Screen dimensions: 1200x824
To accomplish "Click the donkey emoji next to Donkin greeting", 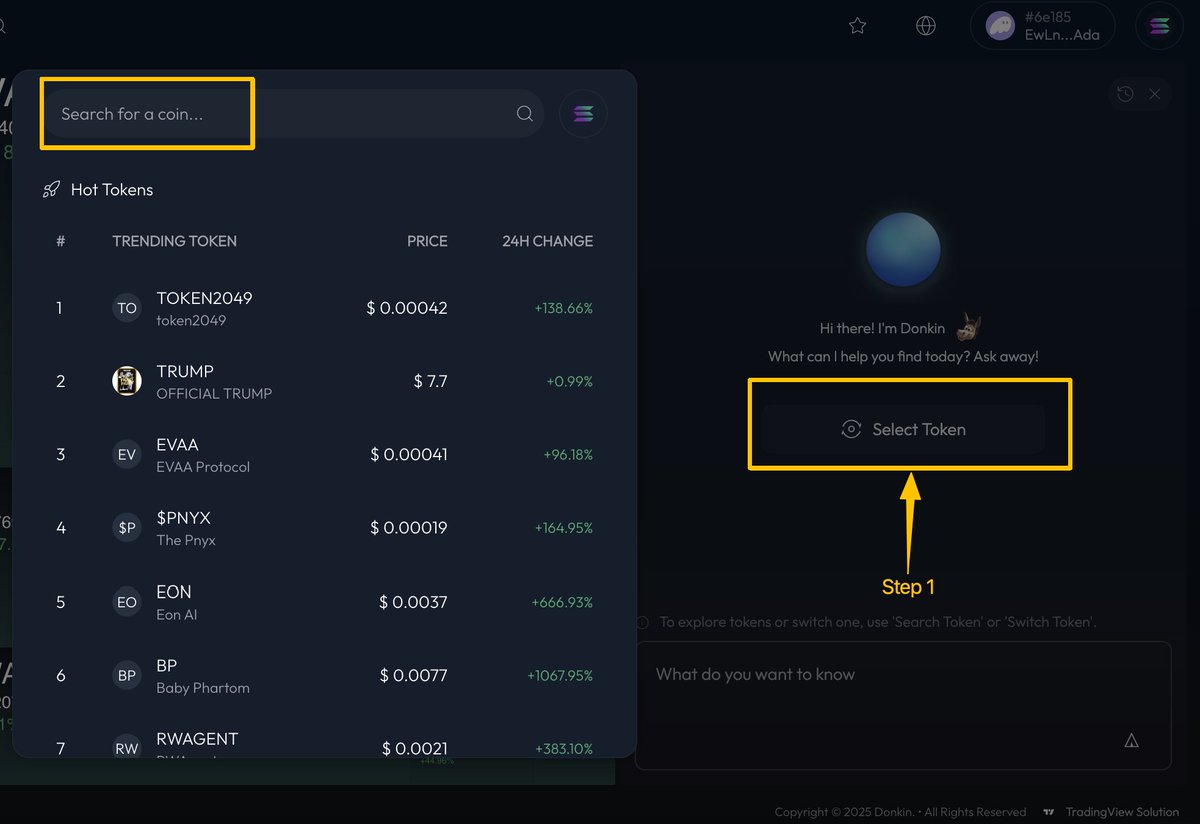I will tap(968, 327).
